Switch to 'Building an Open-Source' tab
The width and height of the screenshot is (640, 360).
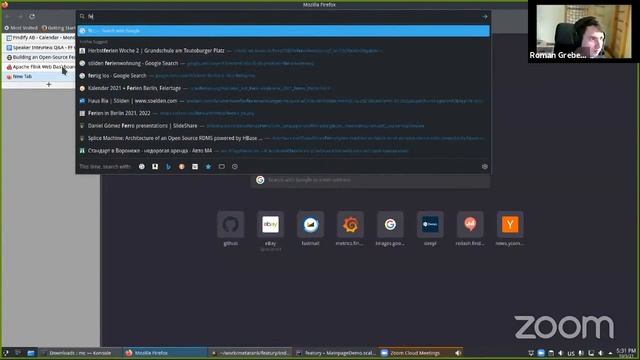click(40, 57)
